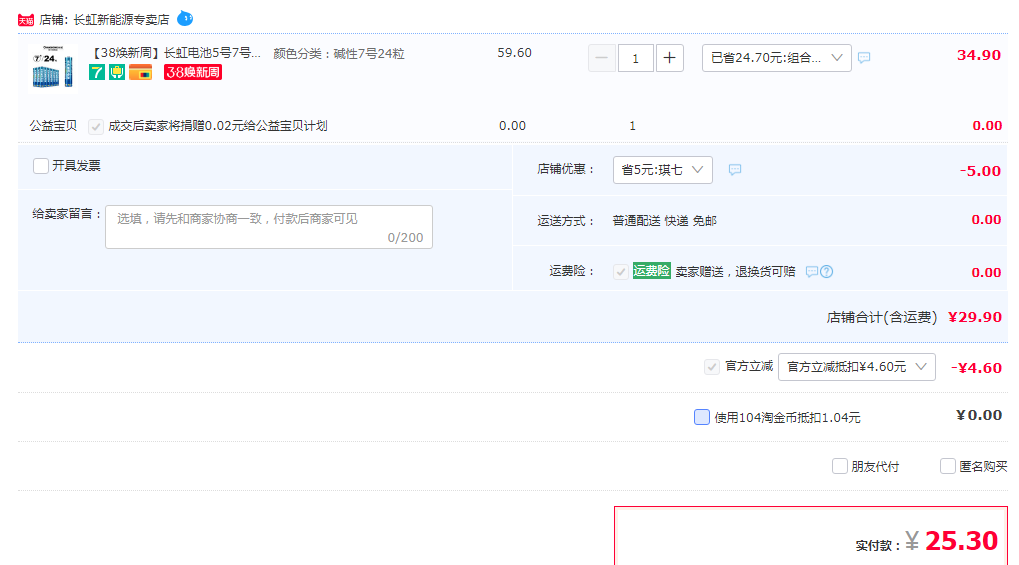The height and width of the screenshot is (565, 1019).
Task: Click the comment icon after 退换货可赔
Action: pyautogui.click(x=811, y=272)
